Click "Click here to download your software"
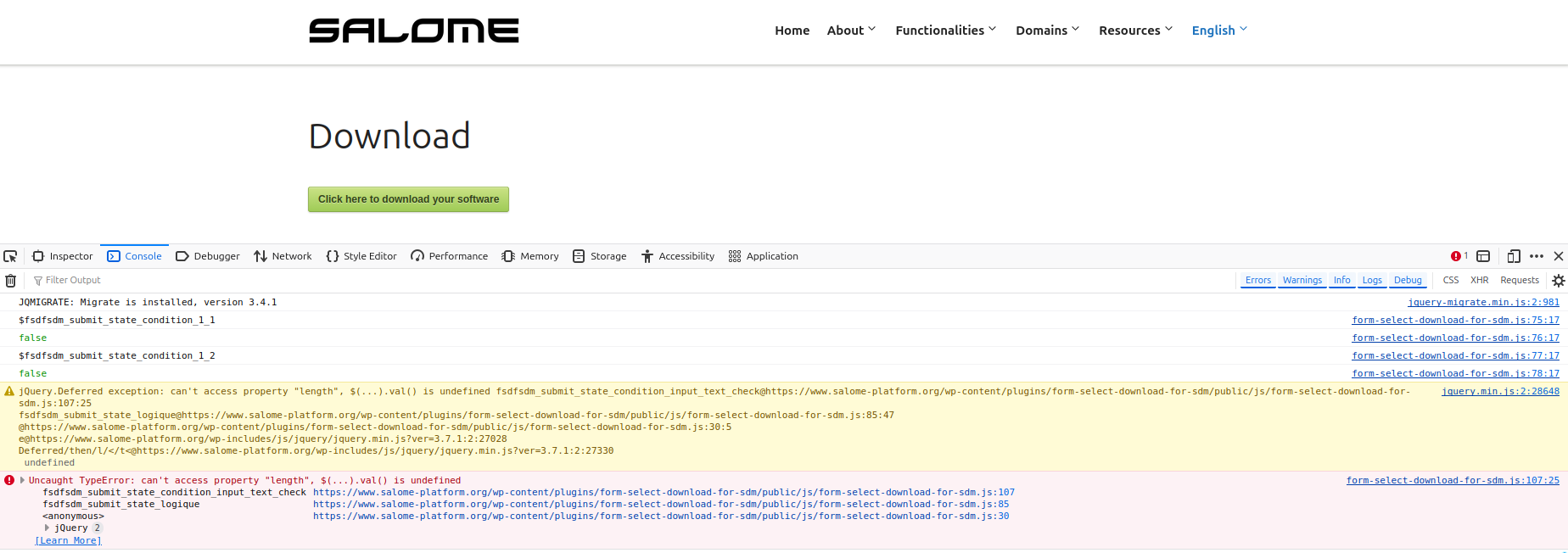 point(408,199)
